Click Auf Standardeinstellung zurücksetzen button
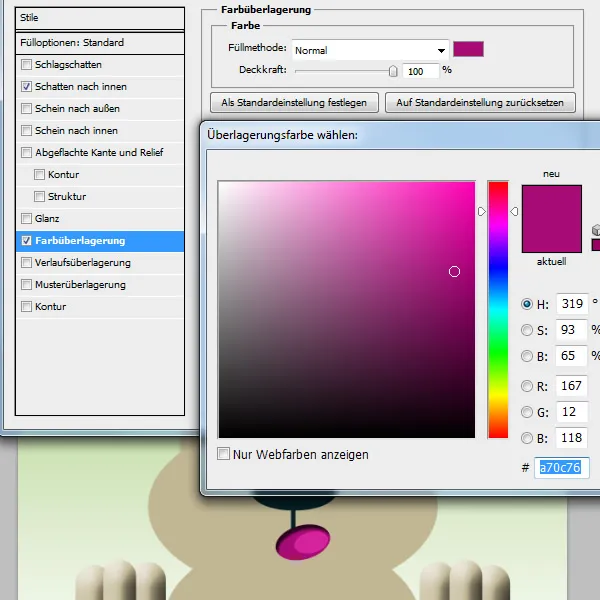600x600 pixels. (x=480, y=103)
